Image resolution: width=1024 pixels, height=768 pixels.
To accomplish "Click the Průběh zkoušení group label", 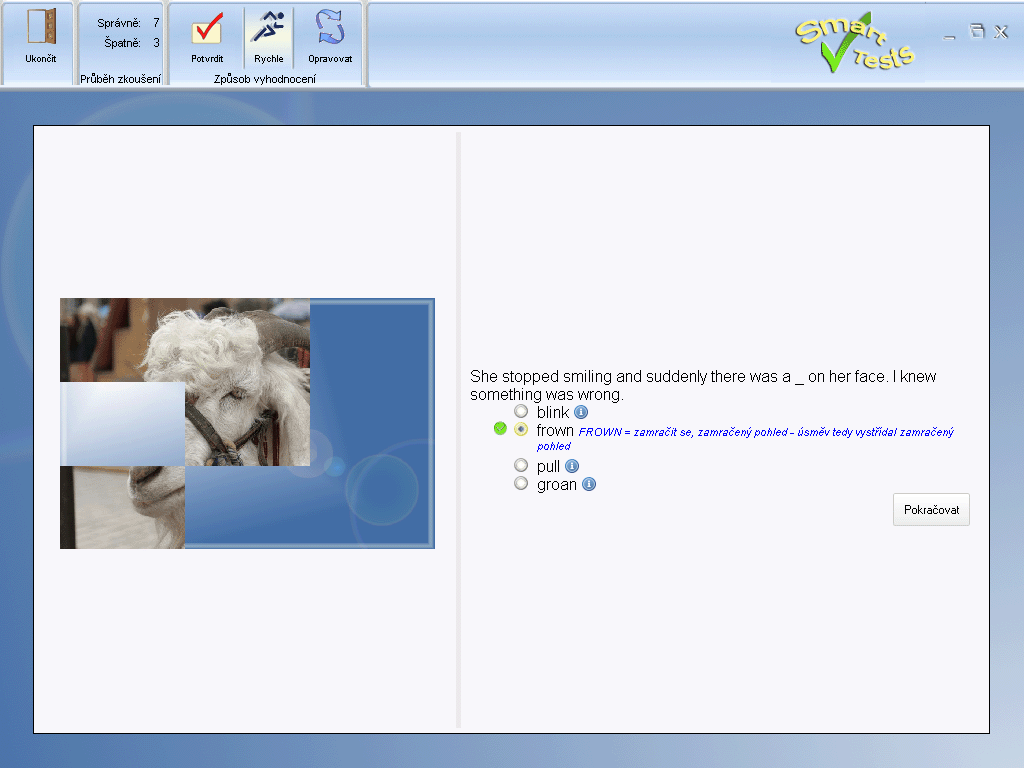I will coord(120,79).
